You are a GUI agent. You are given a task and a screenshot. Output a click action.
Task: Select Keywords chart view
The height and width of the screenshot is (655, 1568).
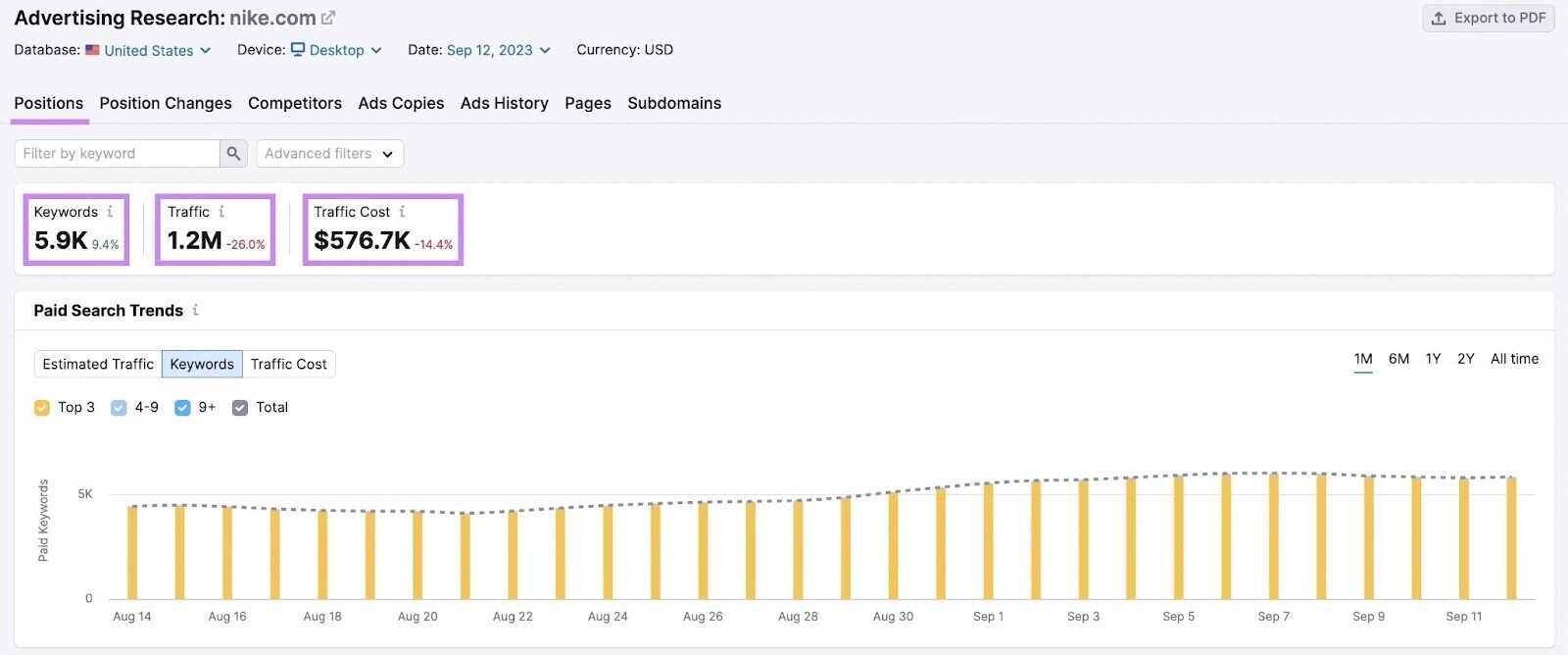(x=202, y=364)
